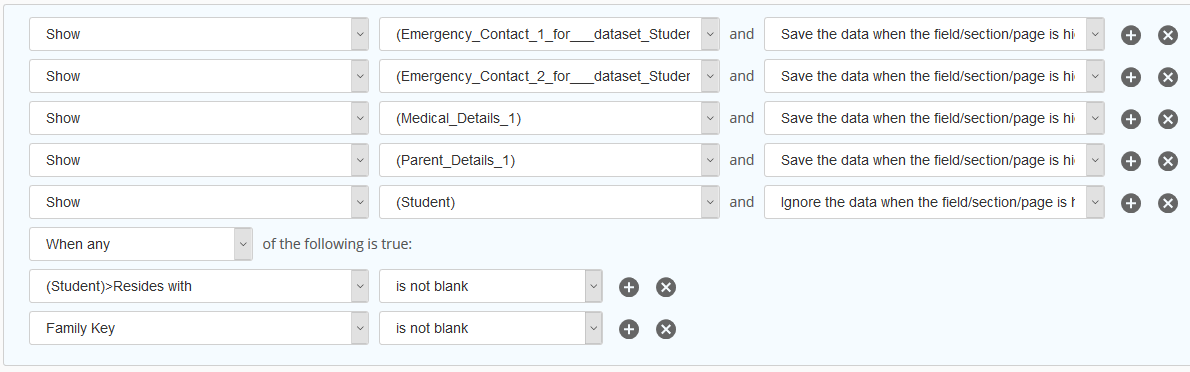Open is not blank dropdown for Resides with
Image resolution: width=1190 pixels, height=372 pixels.
491,287
